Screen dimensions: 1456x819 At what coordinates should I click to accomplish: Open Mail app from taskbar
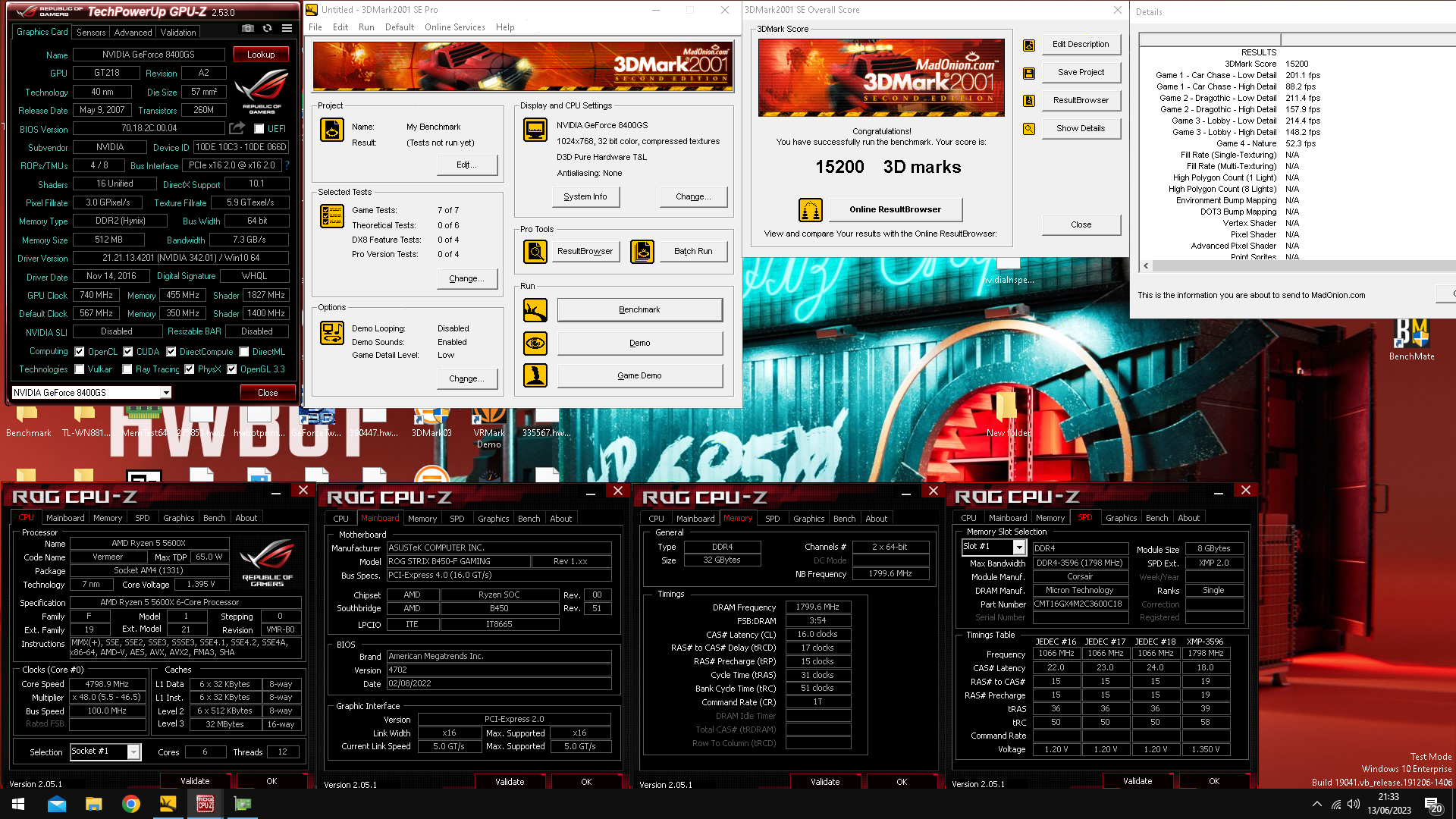tap(57, 804)
